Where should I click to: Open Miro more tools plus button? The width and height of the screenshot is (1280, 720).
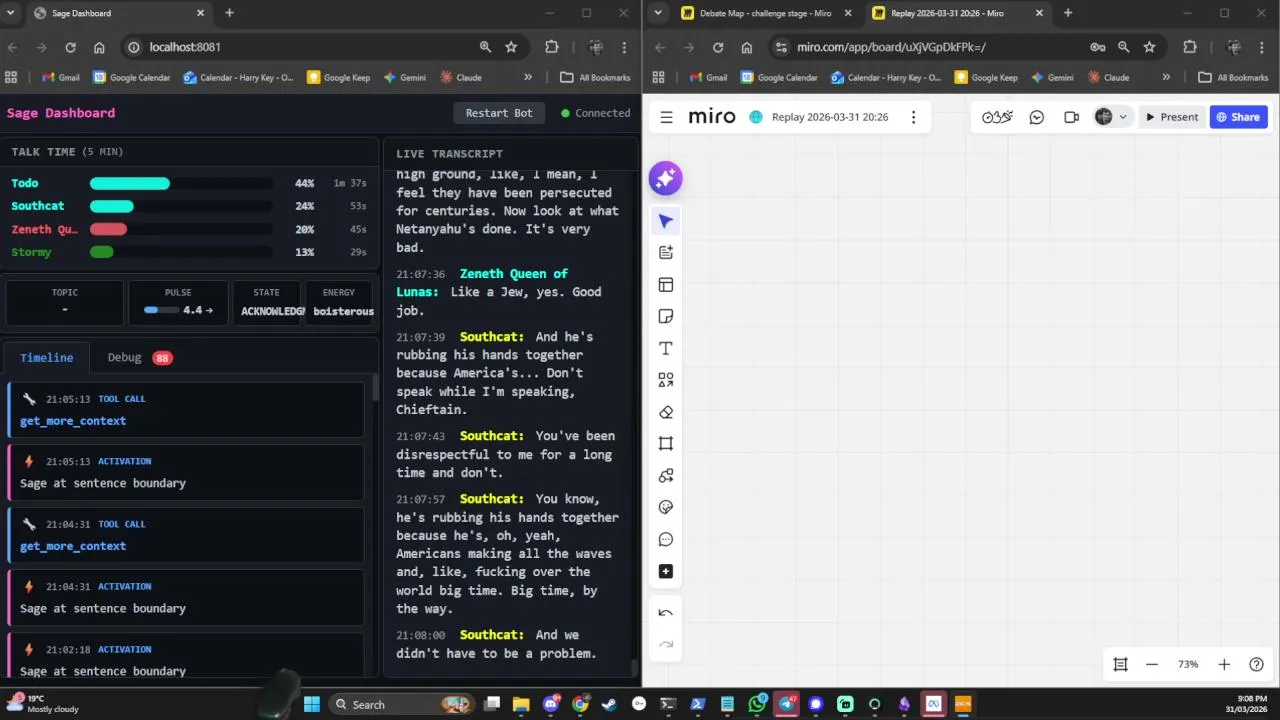[x=666, y=571]
